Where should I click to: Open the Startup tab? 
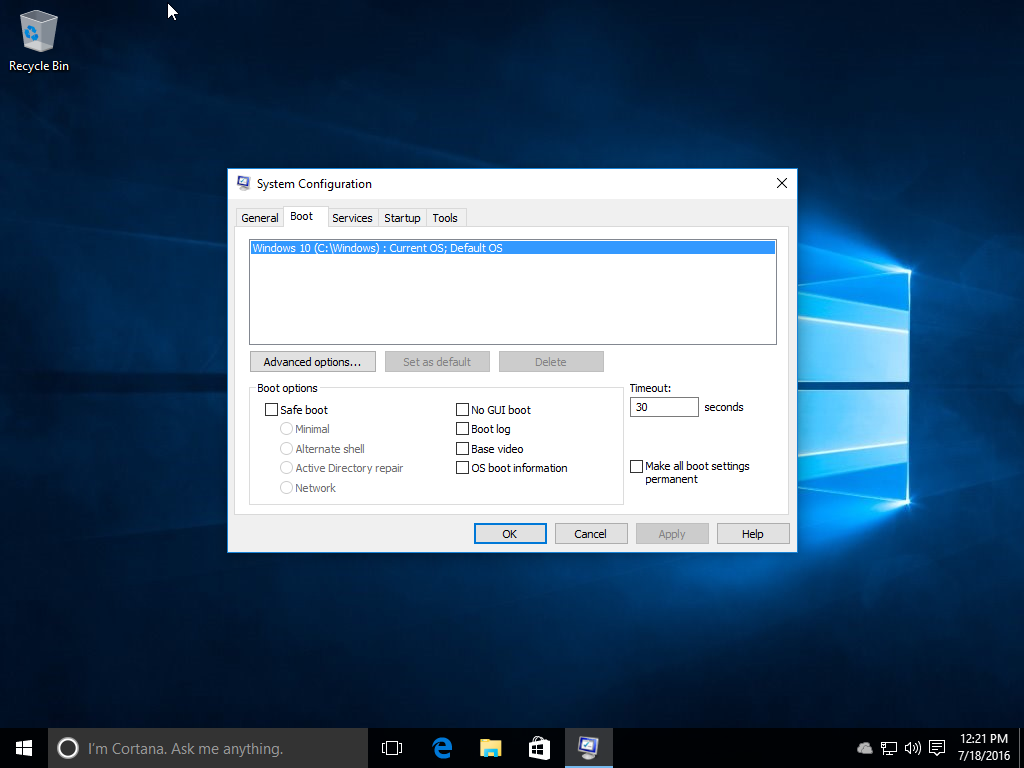pyautogui.click(x=402, y=218)
